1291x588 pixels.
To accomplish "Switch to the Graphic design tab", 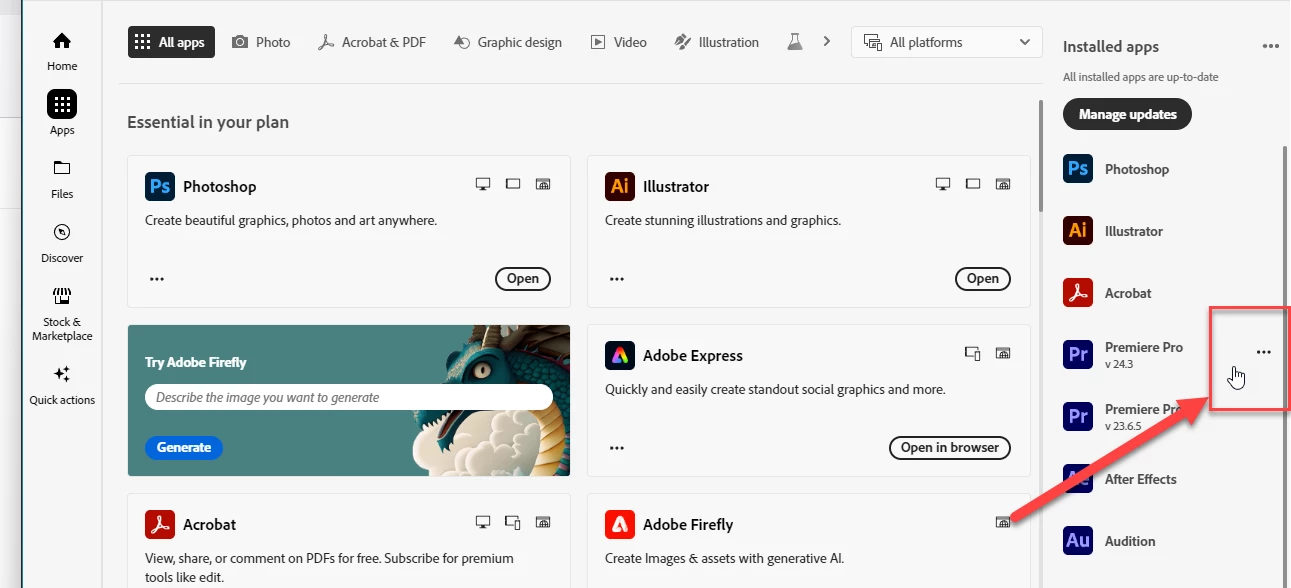I will (508, 42).
